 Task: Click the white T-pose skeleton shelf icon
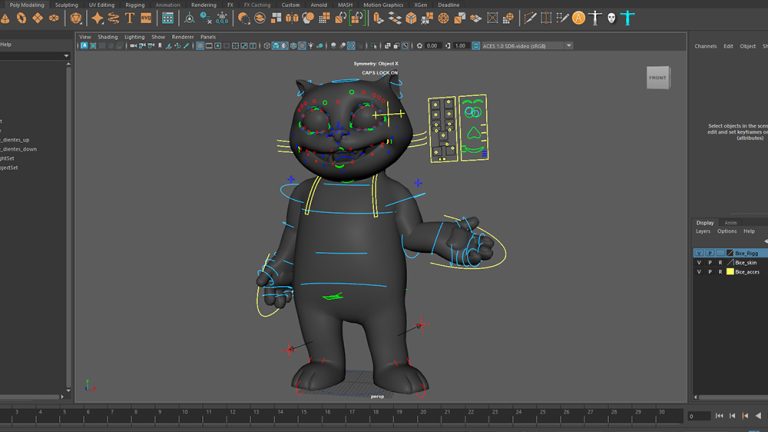595,18
